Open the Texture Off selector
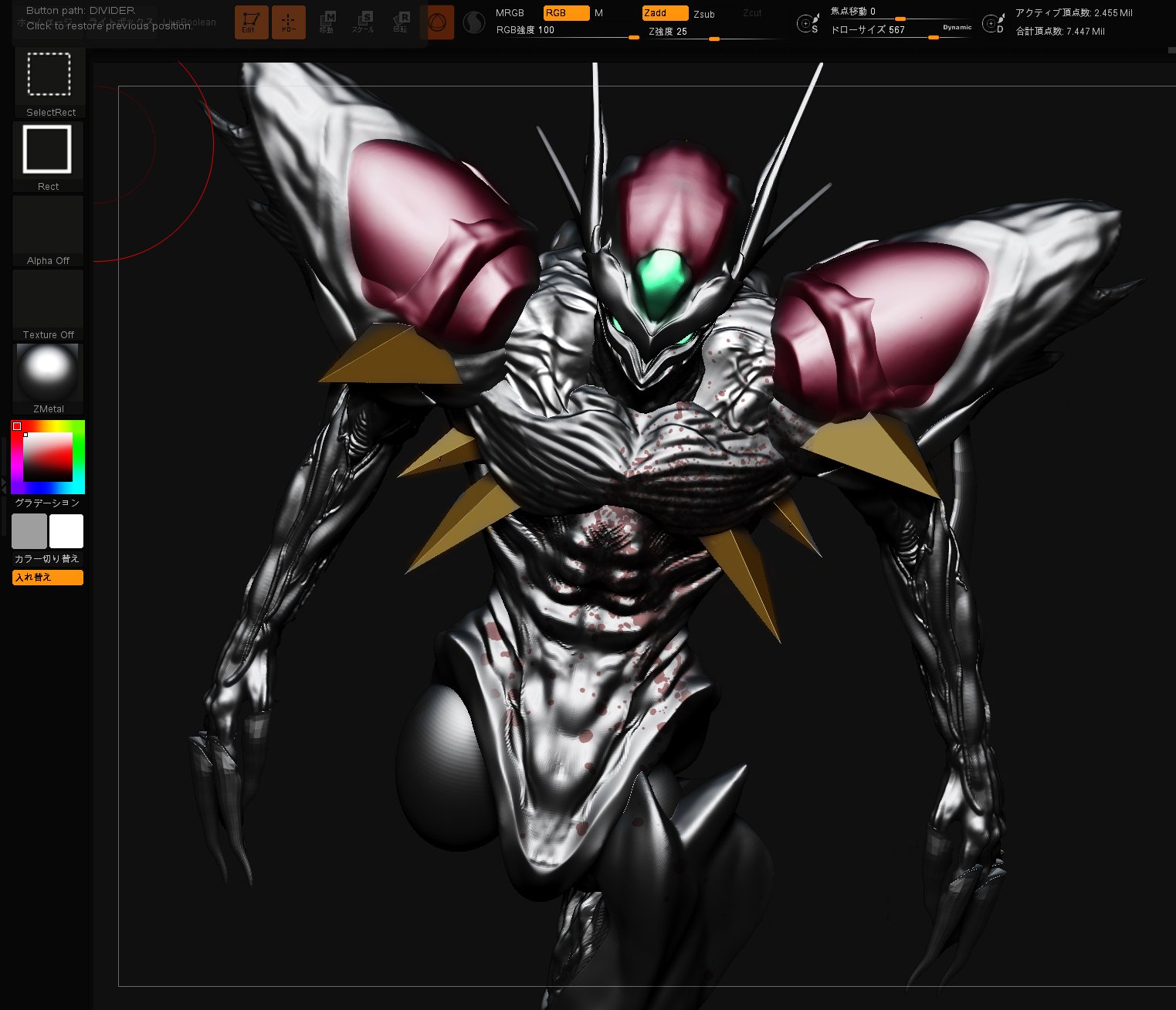 click(49, 306)
